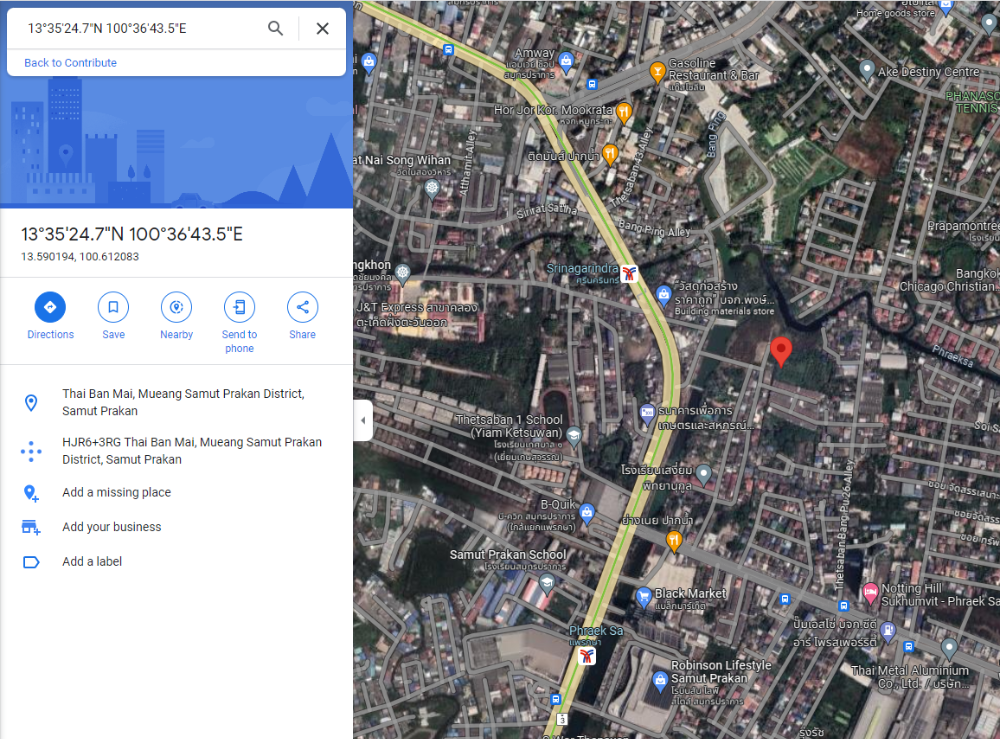Image resolution: width=1000 pixels, height=739 pixels.
Task: Open Hor Jor Kor Mookrata restaurant pin
Action: click(x=624, y=113)
